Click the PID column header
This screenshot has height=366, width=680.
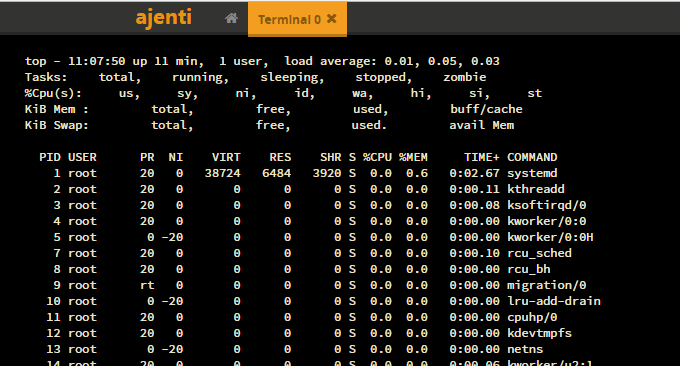coord(50,157)
